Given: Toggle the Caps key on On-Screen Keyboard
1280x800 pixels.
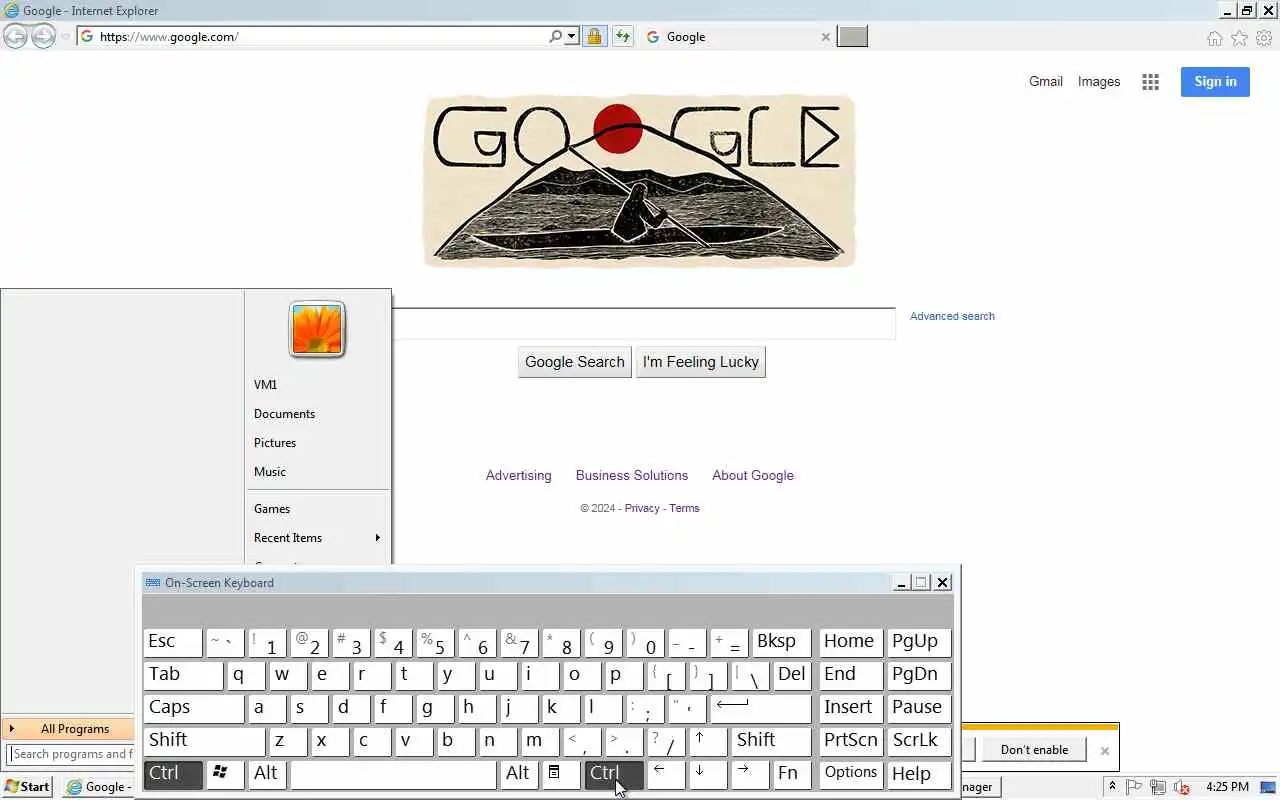Looking at the screenshot, I should coord(193,708).
